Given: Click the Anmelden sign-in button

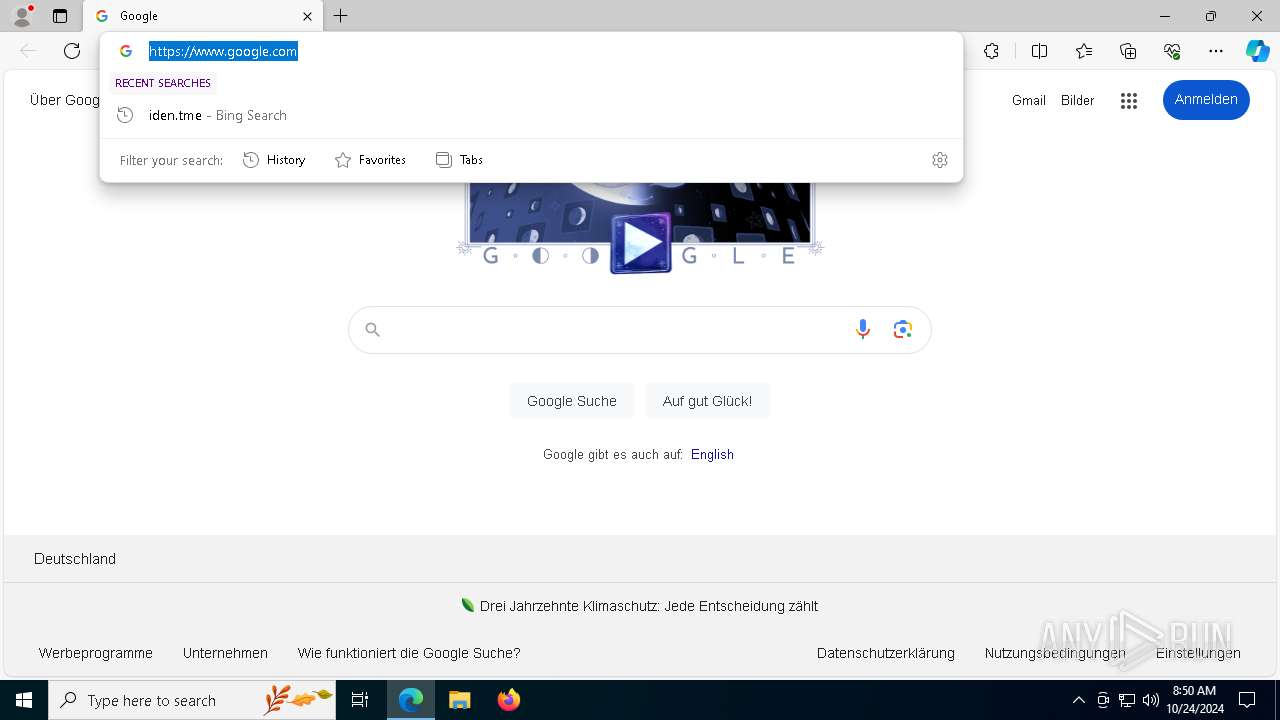Looking at the screenshot, I should pyautogui.click(x=1206, y=100).
